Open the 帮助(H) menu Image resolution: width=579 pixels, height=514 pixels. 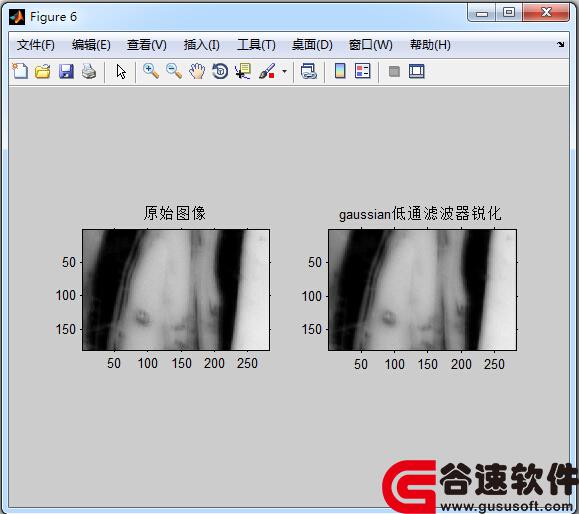coord(430,45)
